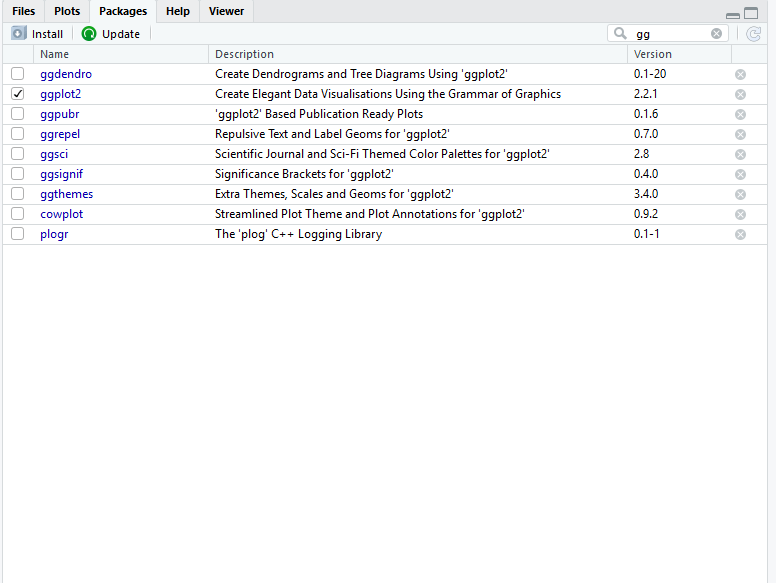Switch to the Files tab
Viewport: 776px width, 583px height.
point(24,11)
